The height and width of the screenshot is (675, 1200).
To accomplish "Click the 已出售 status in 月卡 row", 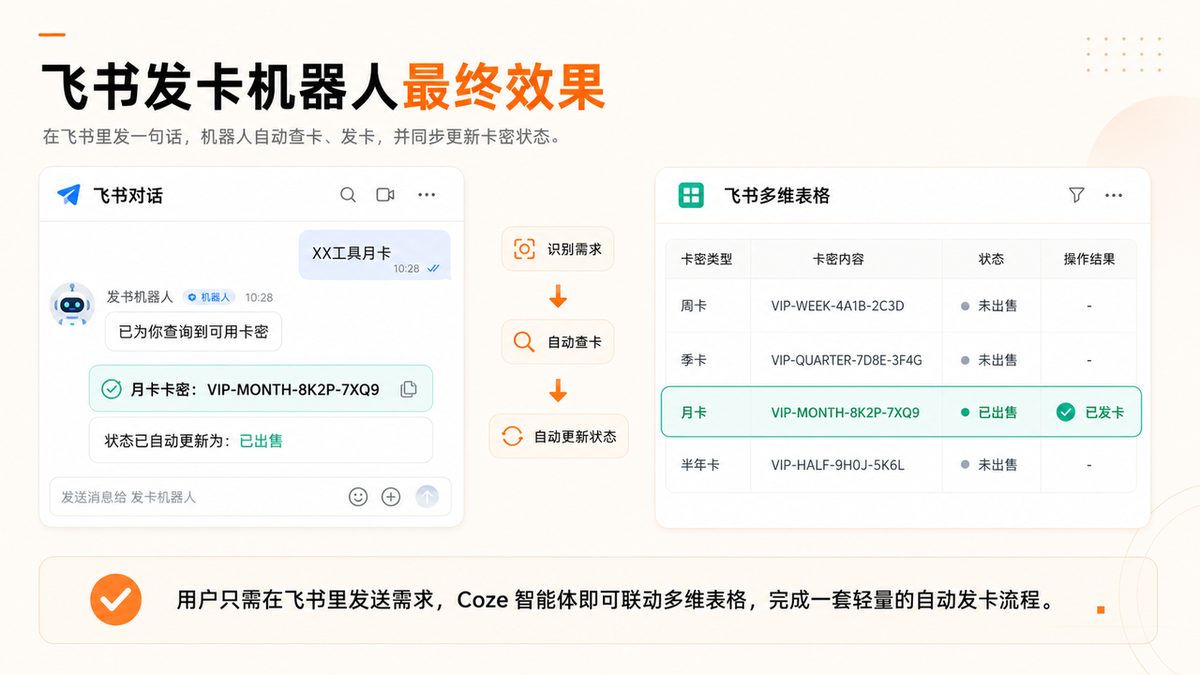I will (990, 412).
